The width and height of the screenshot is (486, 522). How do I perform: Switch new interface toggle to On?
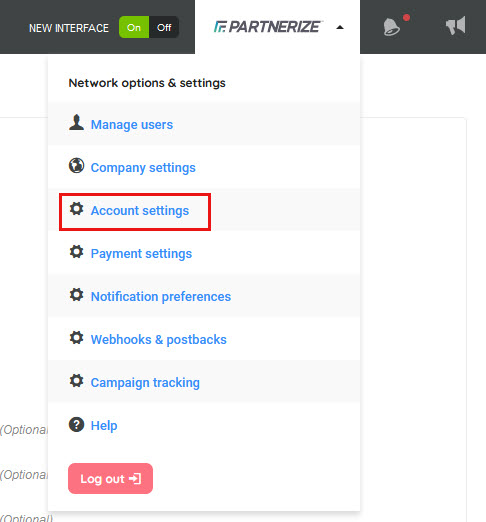(x=134, y=27)
